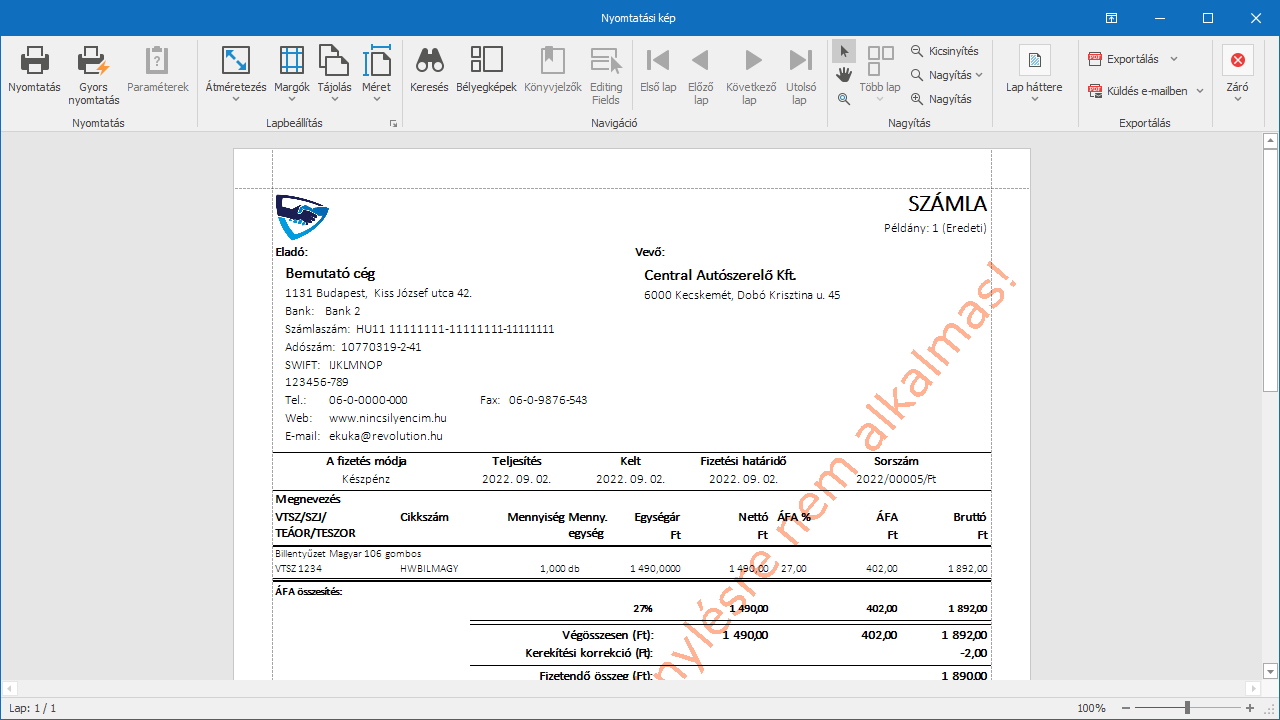Click the tax number 10770319-2-41
Viewport: 1280px width, 720px height.
pos(381,347)
